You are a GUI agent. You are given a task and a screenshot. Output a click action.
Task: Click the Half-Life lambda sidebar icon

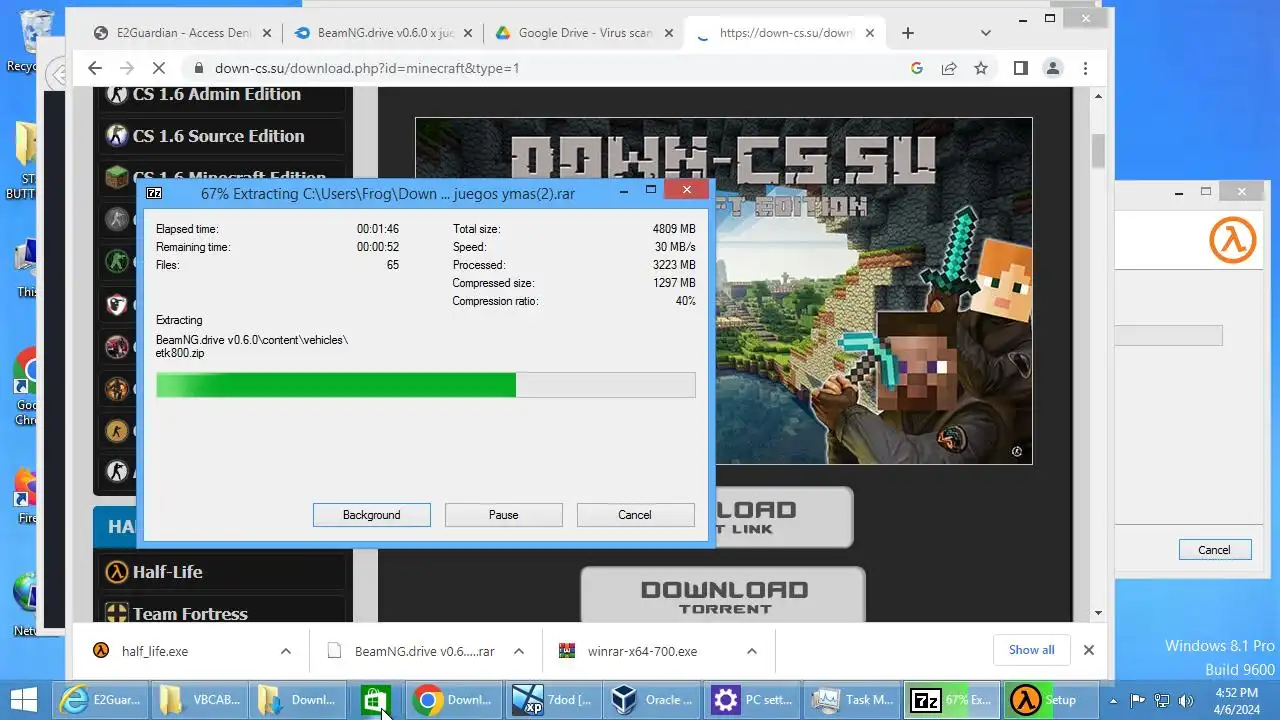click(x=117, y=572)
